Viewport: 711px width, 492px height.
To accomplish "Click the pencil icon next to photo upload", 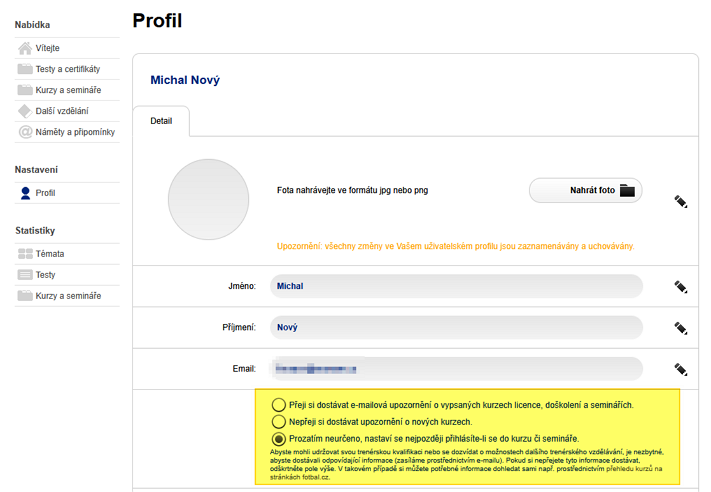I will 681,201.
